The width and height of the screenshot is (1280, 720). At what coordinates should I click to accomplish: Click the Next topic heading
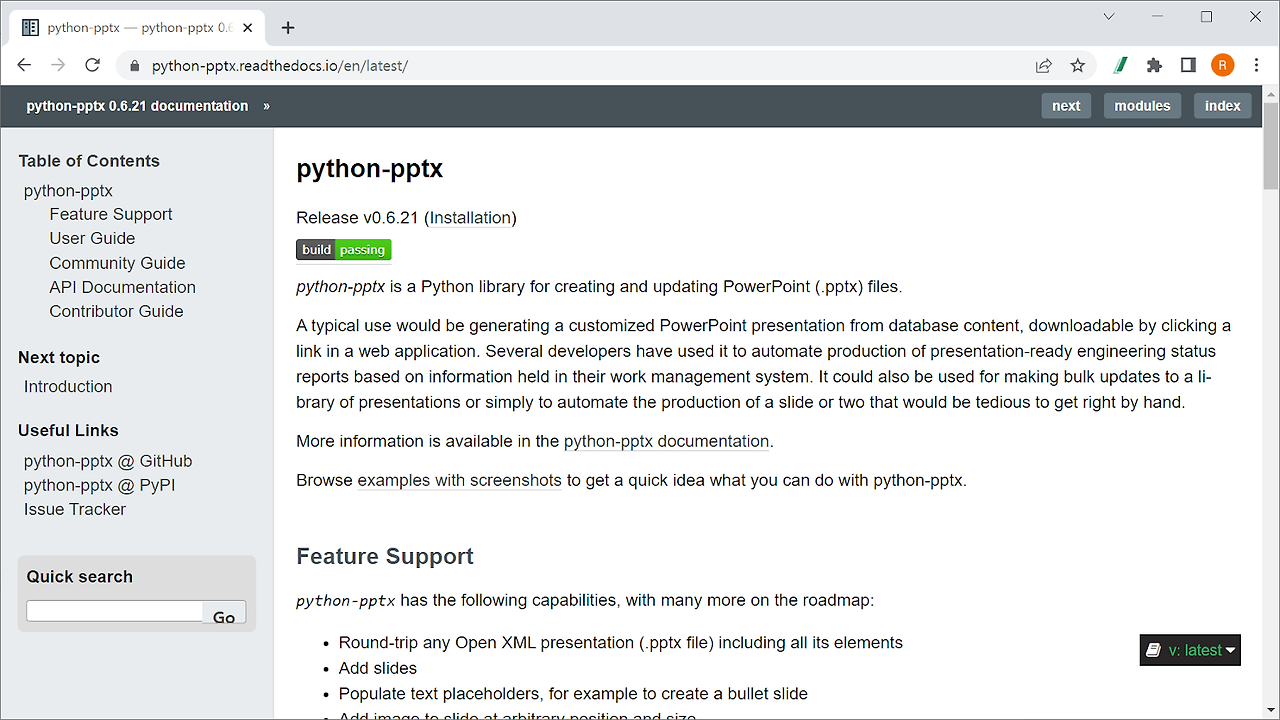59,357
